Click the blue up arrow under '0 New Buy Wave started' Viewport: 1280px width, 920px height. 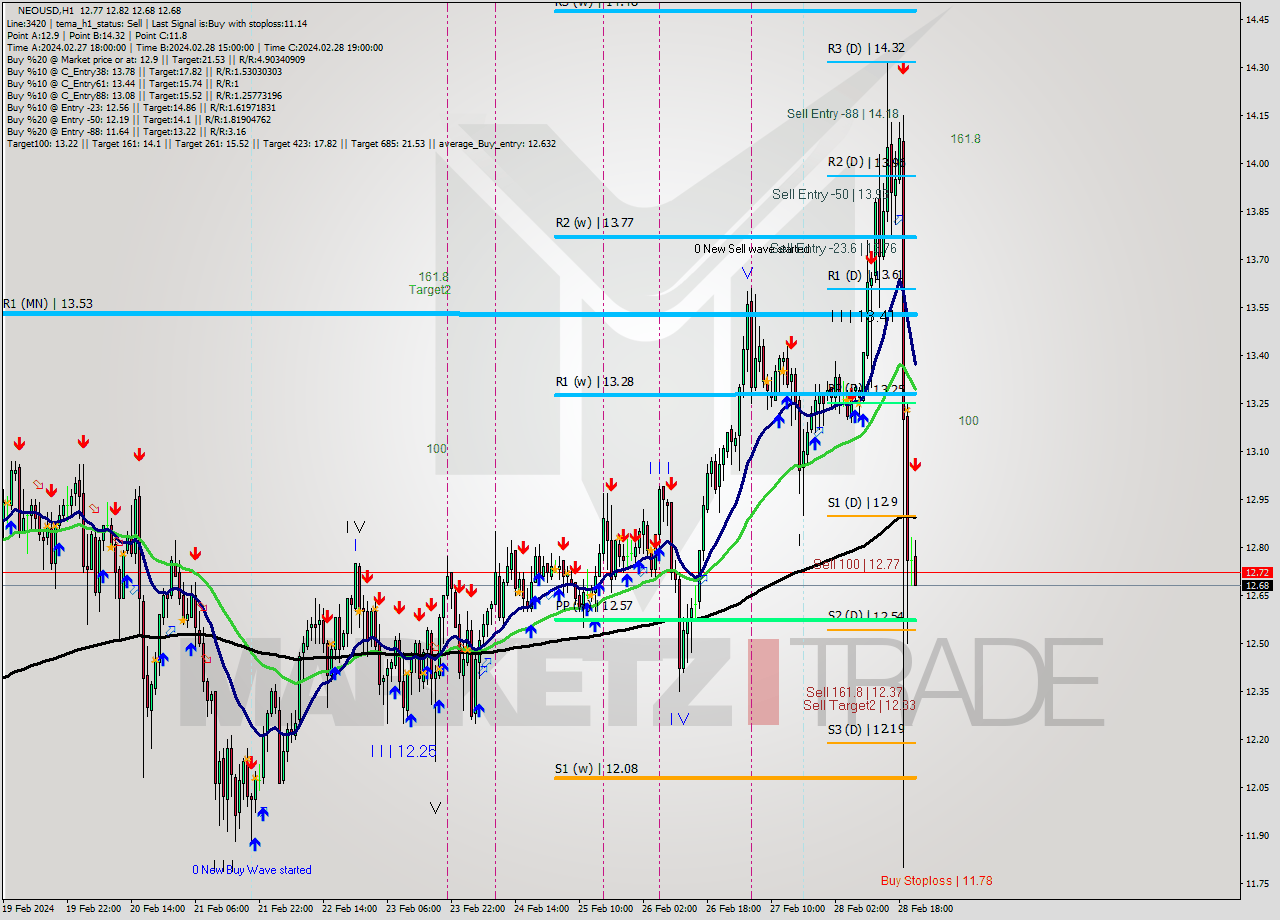pos(255,844)
